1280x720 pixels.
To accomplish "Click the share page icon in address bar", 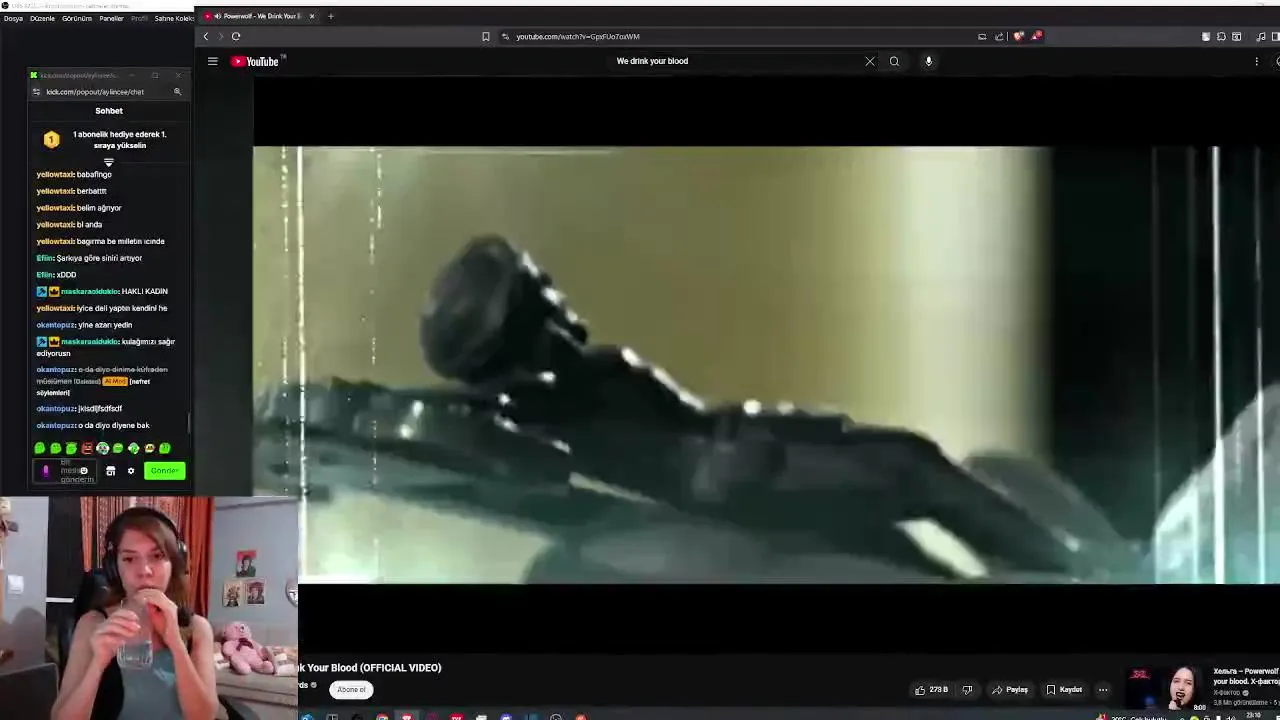I will click(x=999, y=36).
